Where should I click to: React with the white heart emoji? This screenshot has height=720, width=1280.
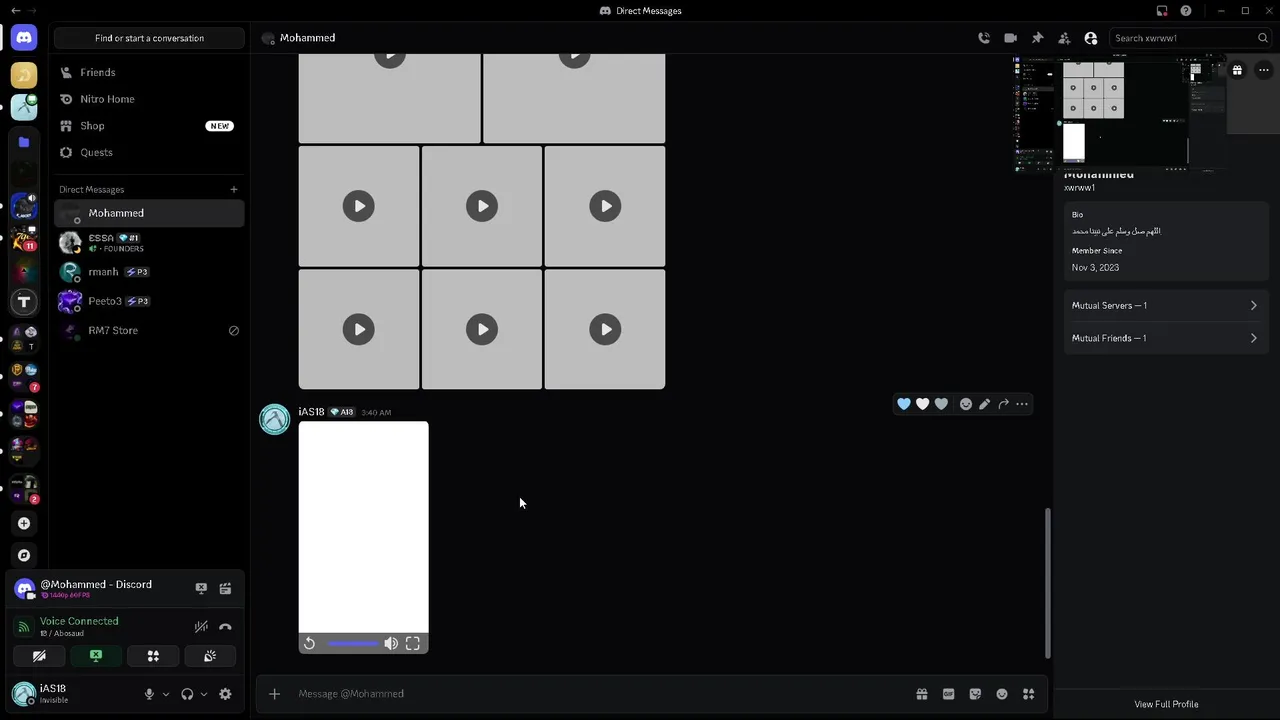pos(923,404)
